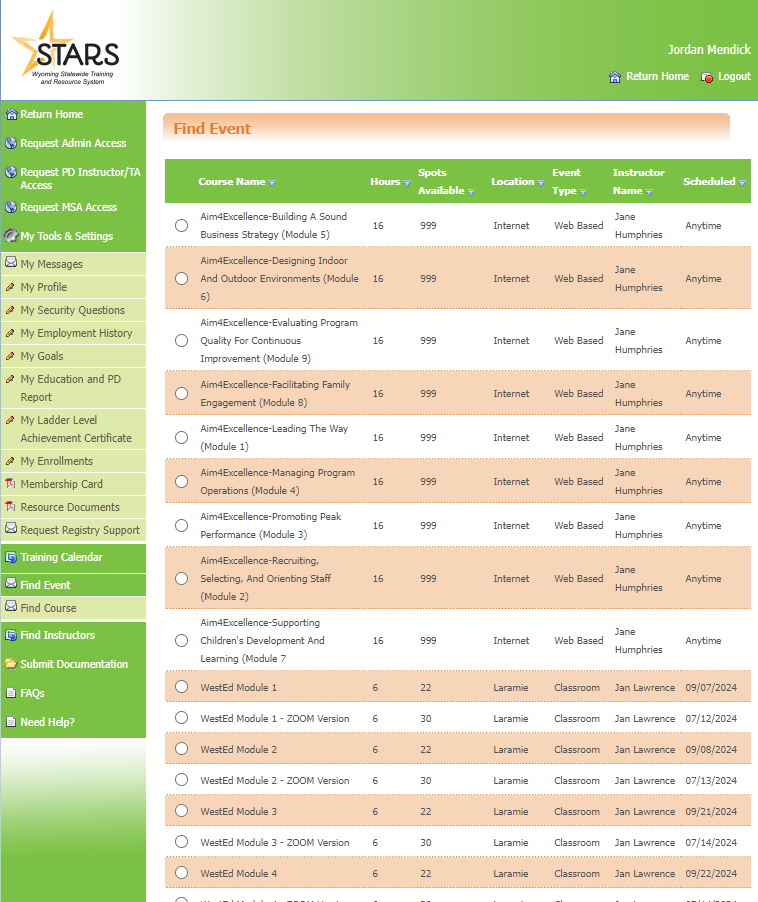
Task: Click the Logout link
Action: click(x=733, y=77)
